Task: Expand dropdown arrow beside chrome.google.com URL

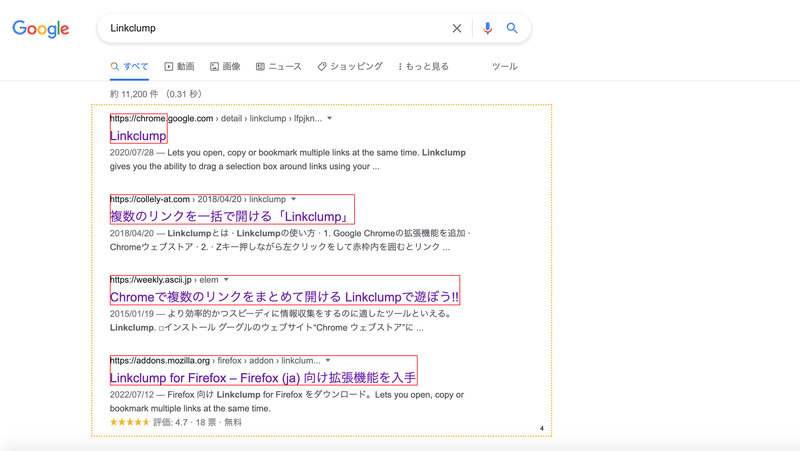Action: (x=330, y=118)
